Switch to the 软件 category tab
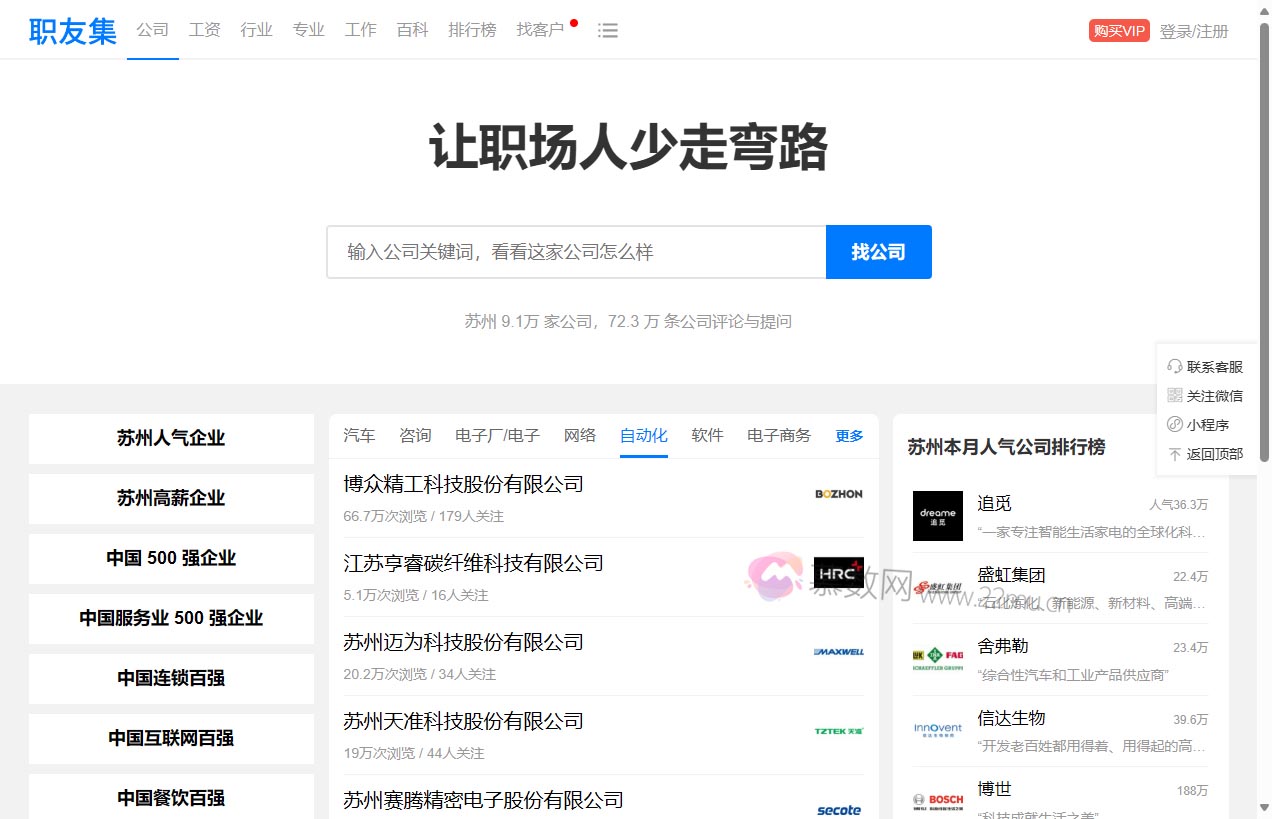Viewport: 1272px width, 819px height. click(707, 435)
